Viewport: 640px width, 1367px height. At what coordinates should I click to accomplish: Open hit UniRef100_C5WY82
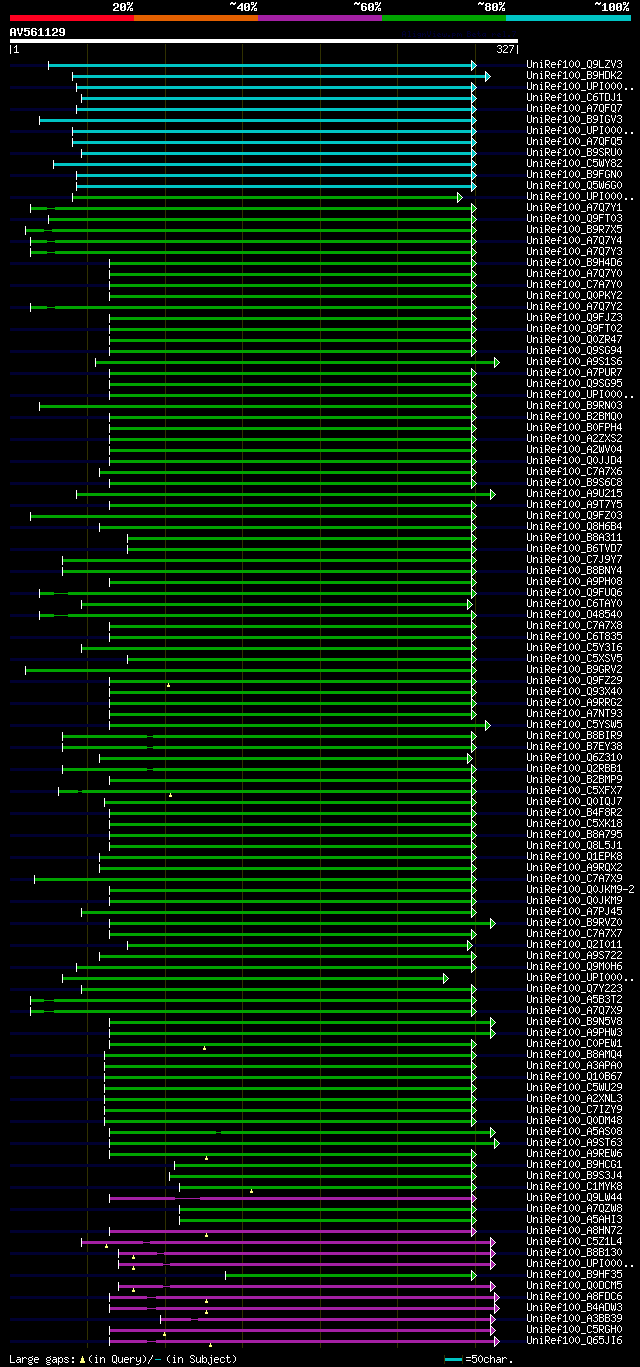click(574, 164)
